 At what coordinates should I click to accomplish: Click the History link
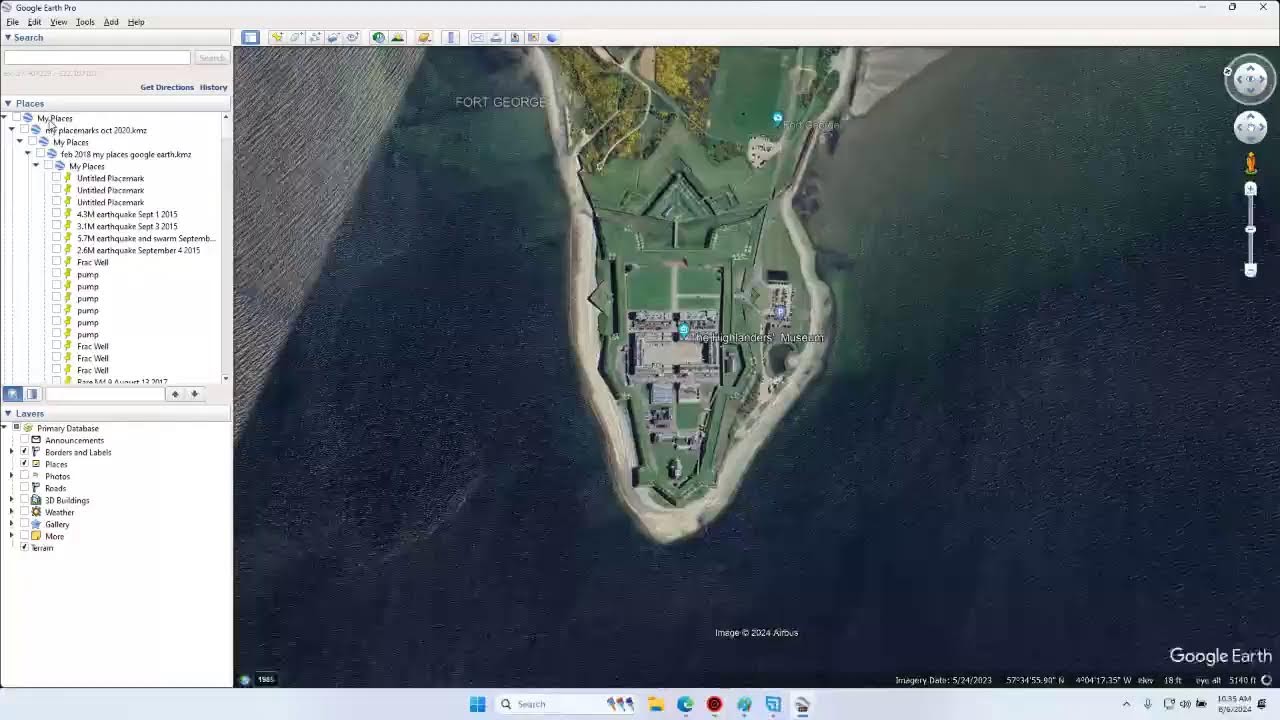(x=213, y=87)
